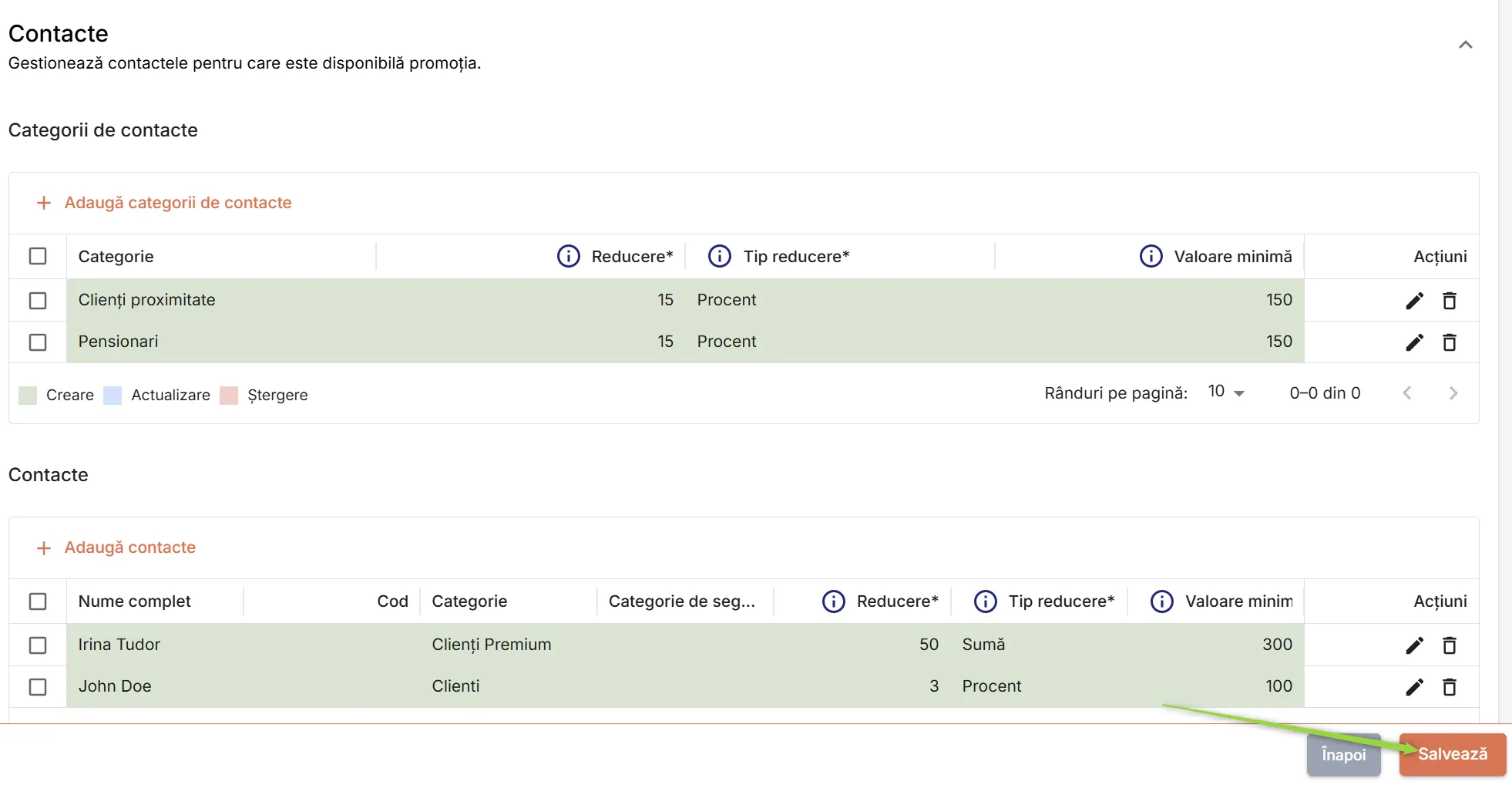Edit the Irina Tudor contact row
1512x785 pixels.
click(1414, 645)
